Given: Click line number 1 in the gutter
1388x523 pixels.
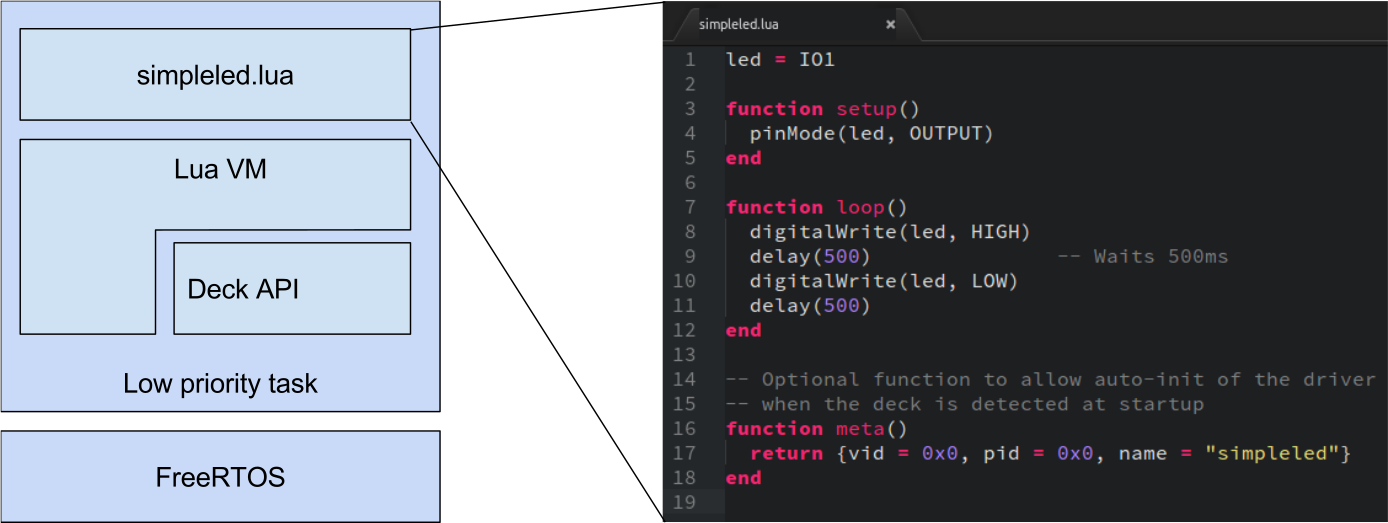Looking at the screenshot, I should click(x=690, y=60).
